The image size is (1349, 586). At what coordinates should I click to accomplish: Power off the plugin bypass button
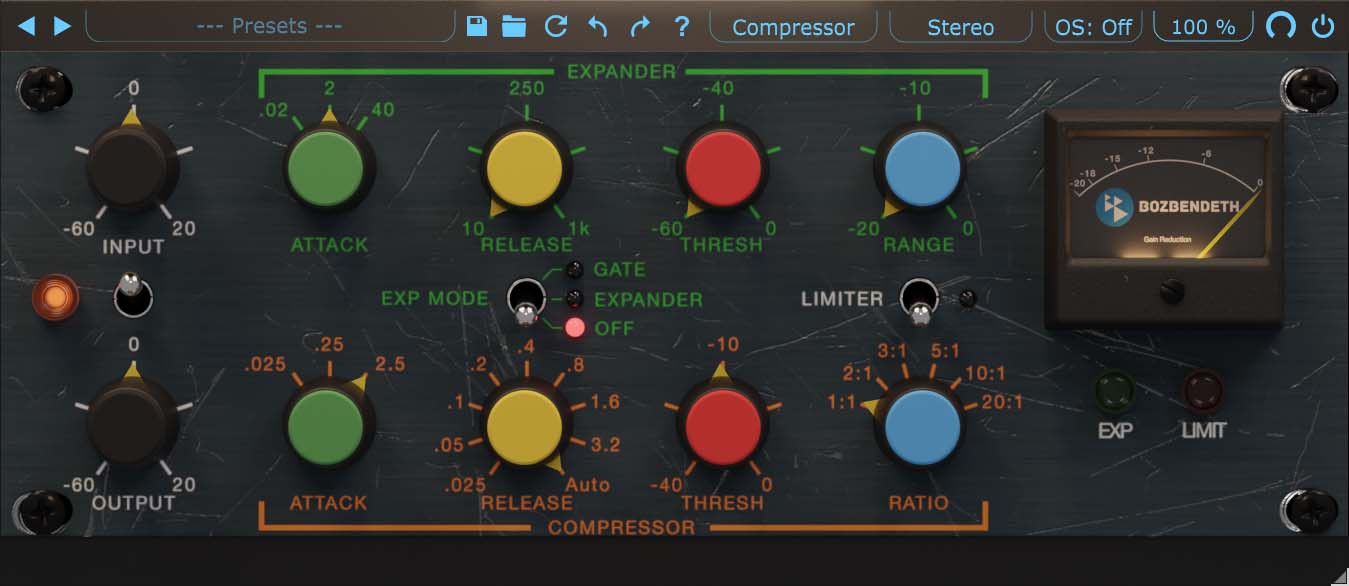1325,26
